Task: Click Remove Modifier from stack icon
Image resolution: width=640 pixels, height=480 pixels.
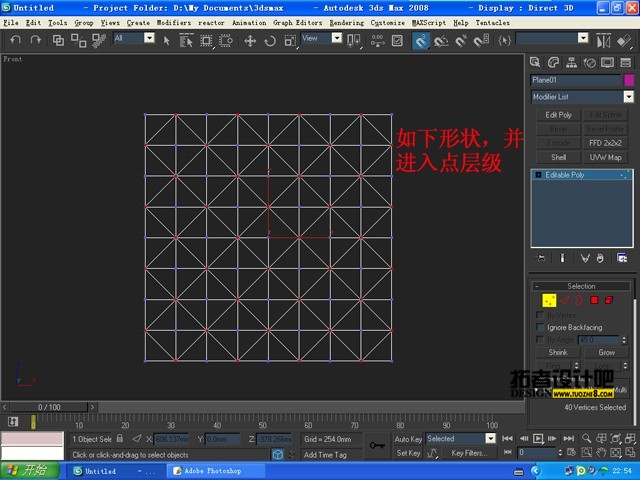Action: click(x=600, y=258)
